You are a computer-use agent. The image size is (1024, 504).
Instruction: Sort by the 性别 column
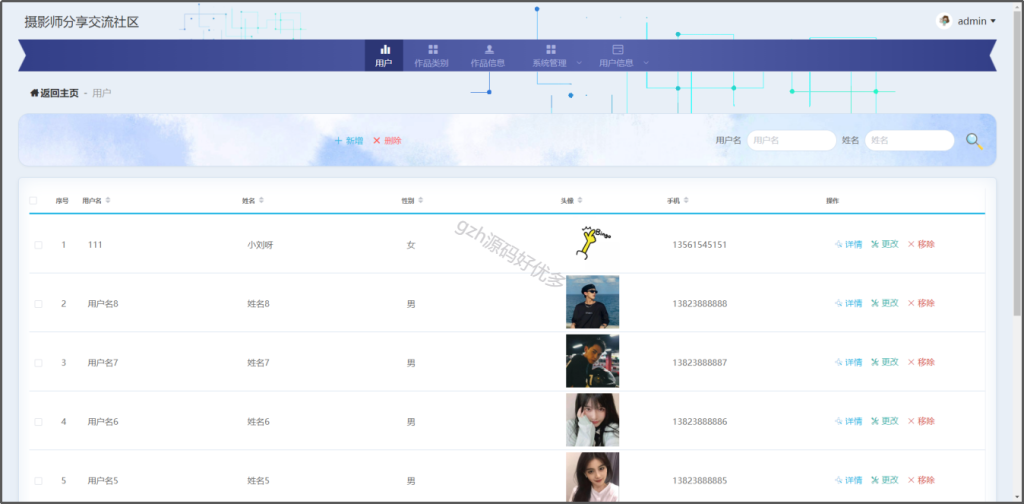click(x=421, y=200)
